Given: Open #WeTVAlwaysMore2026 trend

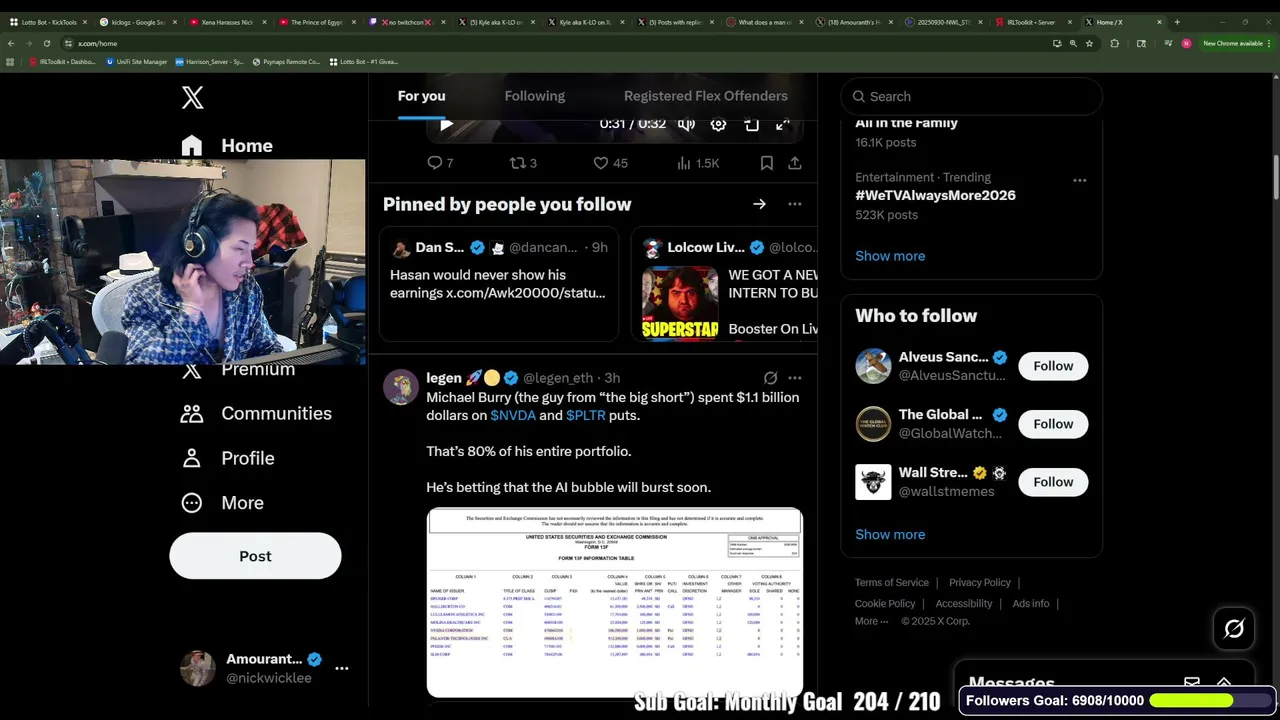Looking at the screenshot, I should pos(935,195).
